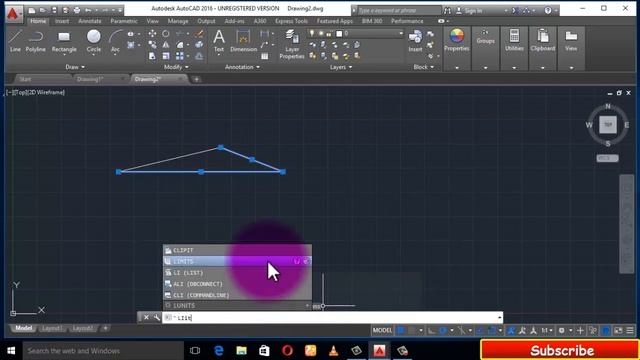Toggle clean screen in status bar

tap(618, 330)
